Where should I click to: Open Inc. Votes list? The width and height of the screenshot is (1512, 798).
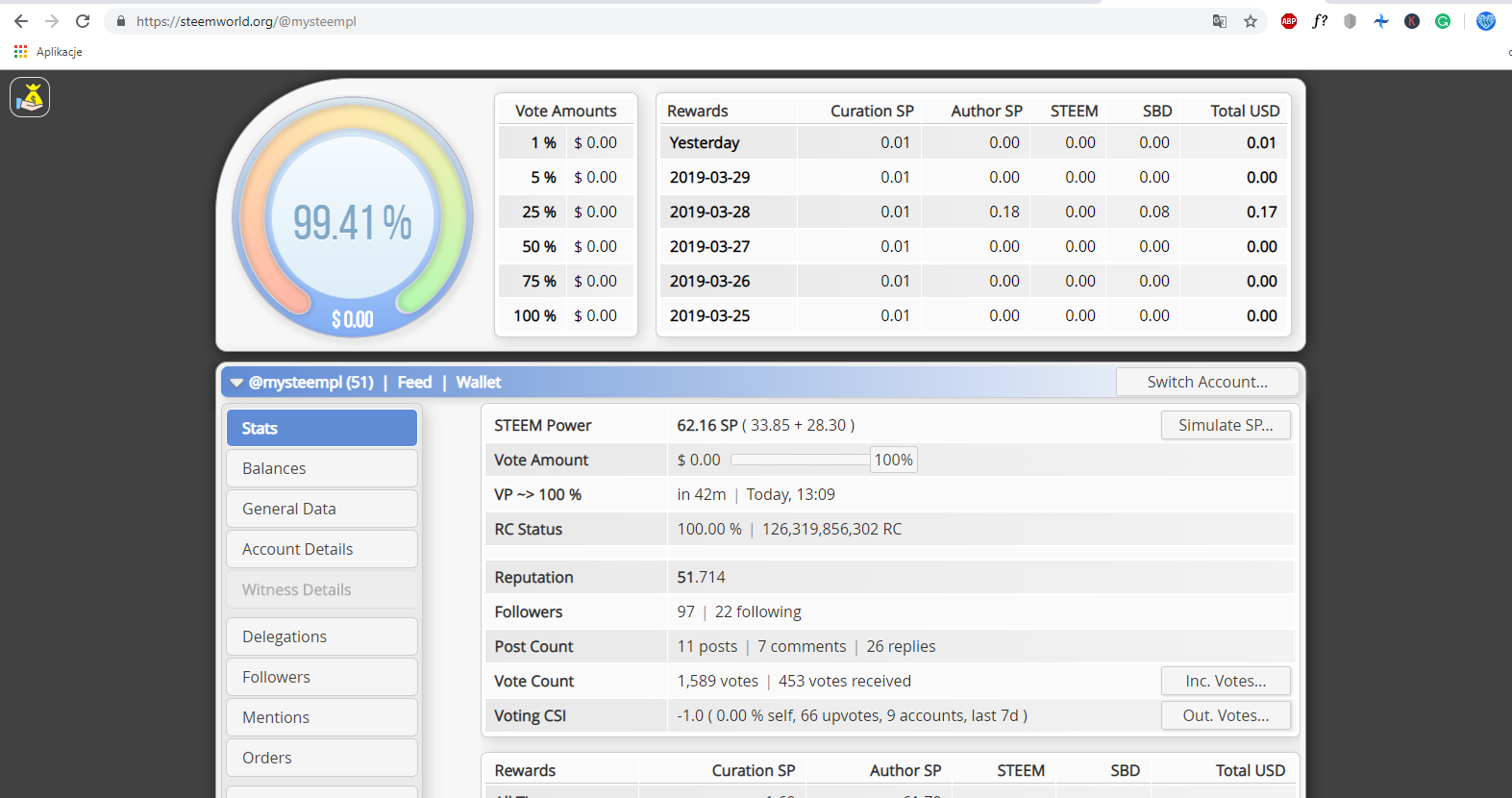1226,681
